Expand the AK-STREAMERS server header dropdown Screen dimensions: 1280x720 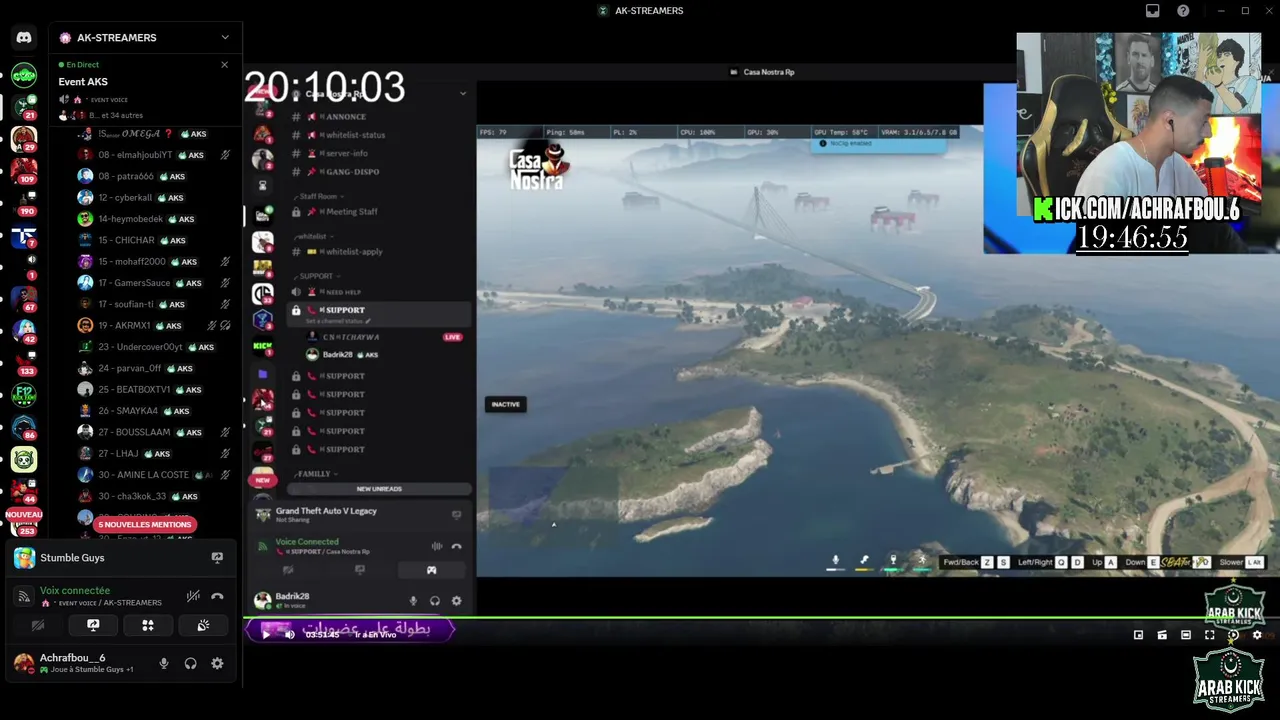[225, 37]
